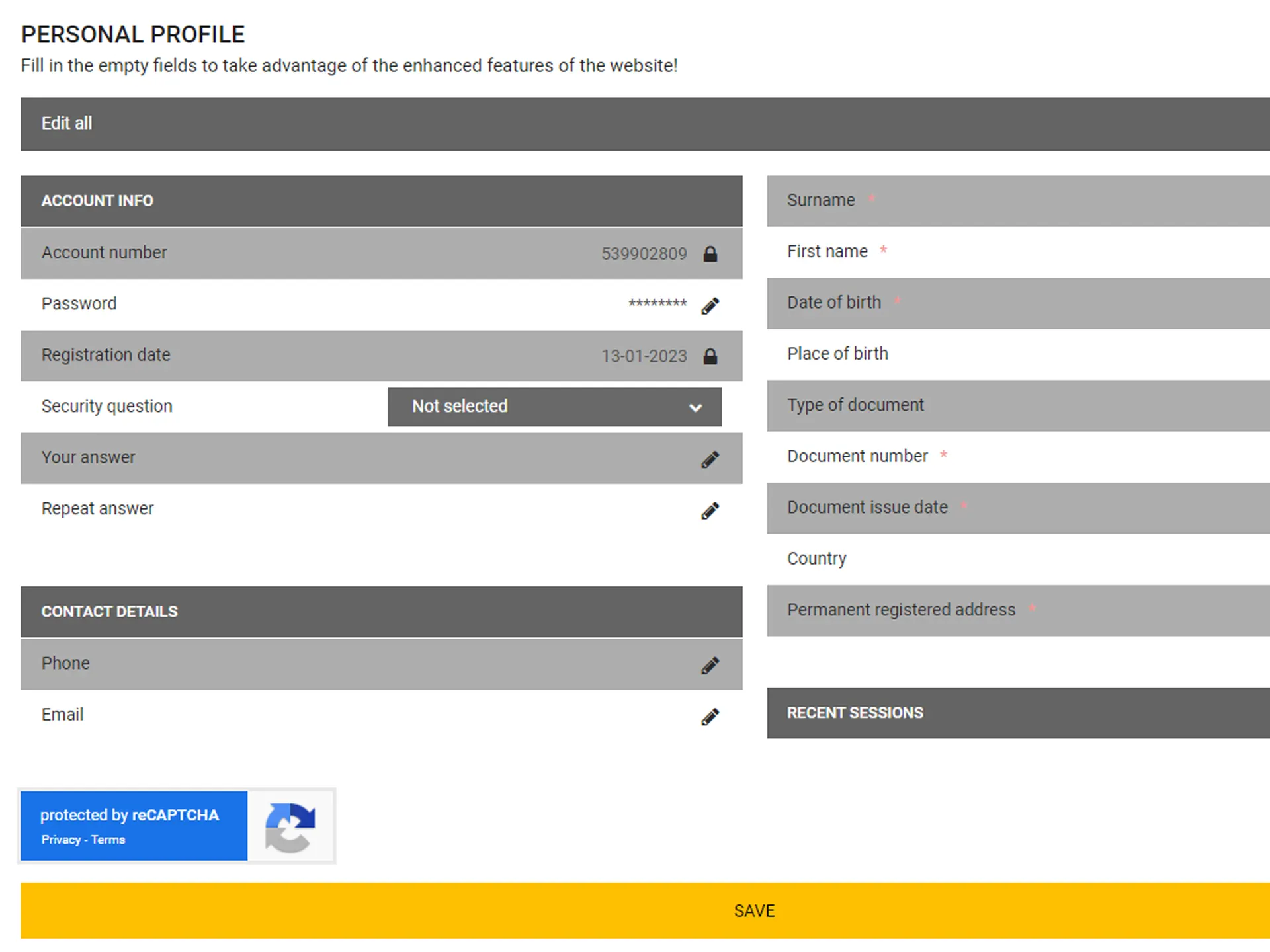
Task: Click the pencil icon in Your answer row
Action: (x=710, y=459)
